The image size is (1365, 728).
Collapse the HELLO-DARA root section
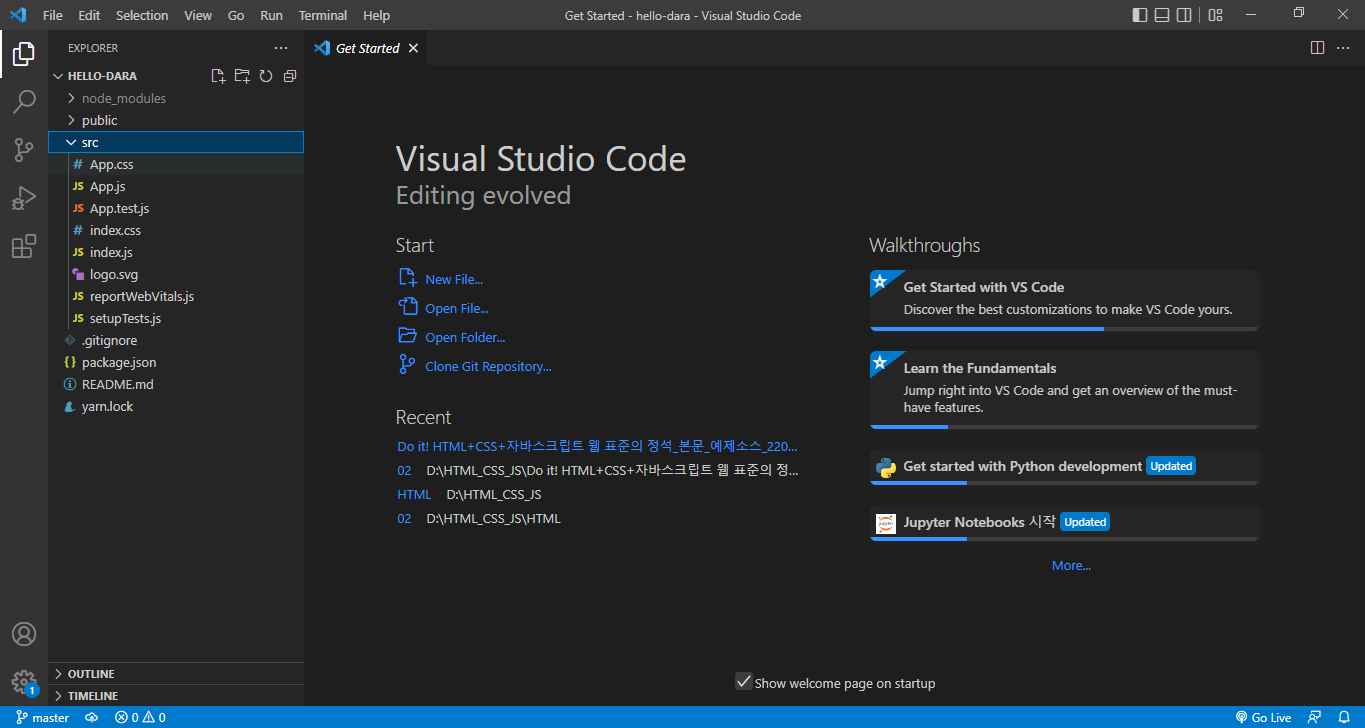[102, 76]
